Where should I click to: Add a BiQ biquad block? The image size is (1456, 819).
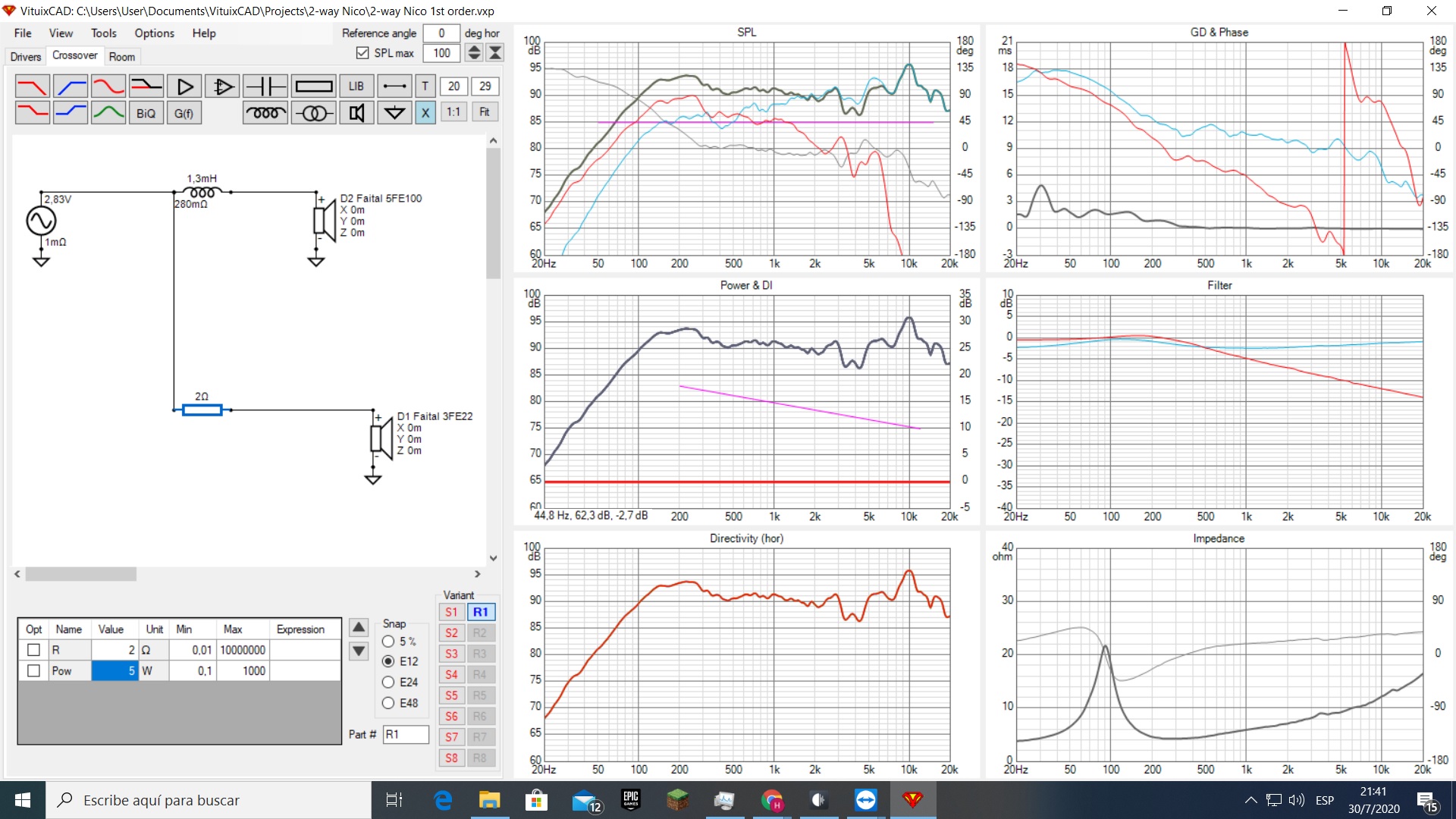(146, 113)
